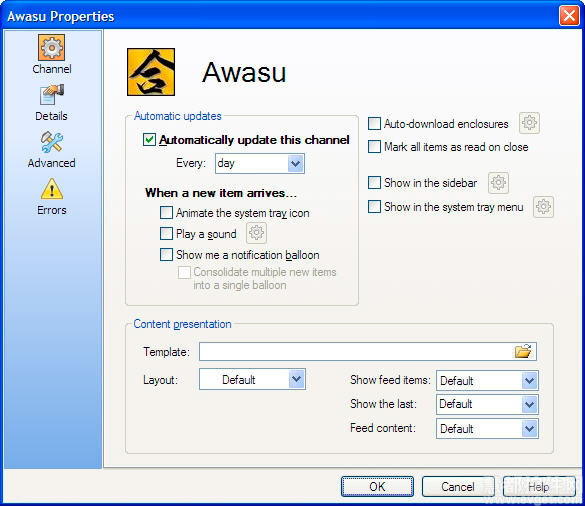Open the Show the last dropdown
The width and height of the screenshot is (585, 506).
tap(487, 404)
